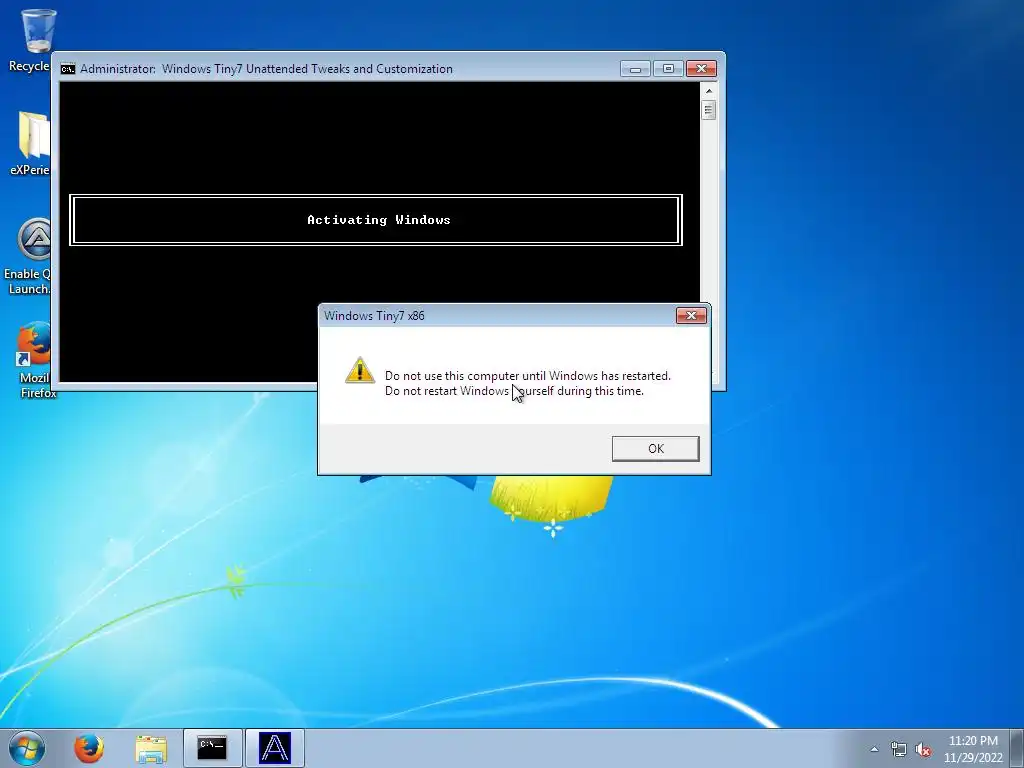Launch Firefox from the taskbar
Image resolution: width=1024 pixels, height=768 pixels.
click(89, 748)
